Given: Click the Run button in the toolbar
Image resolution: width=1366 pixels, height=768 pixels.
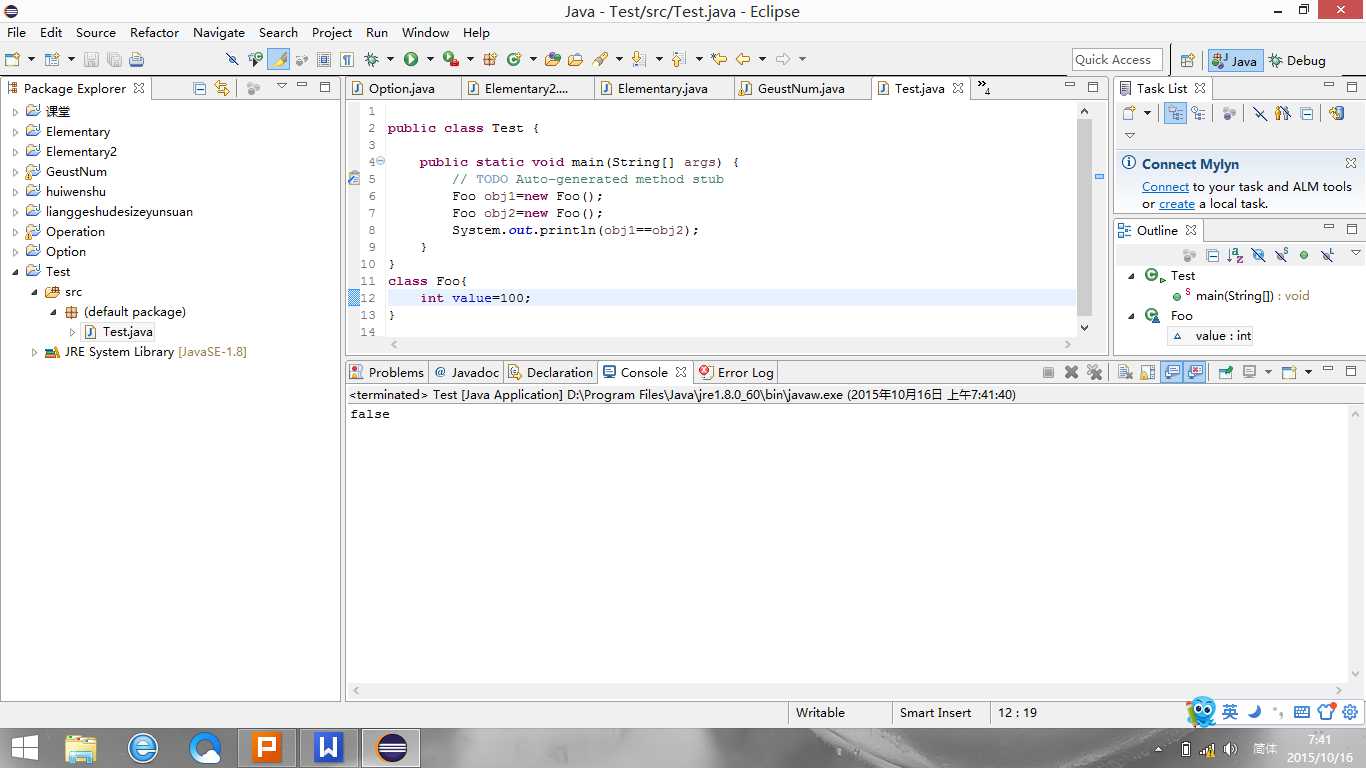Looking at the screenshot, I should click(x=411, y=59).
